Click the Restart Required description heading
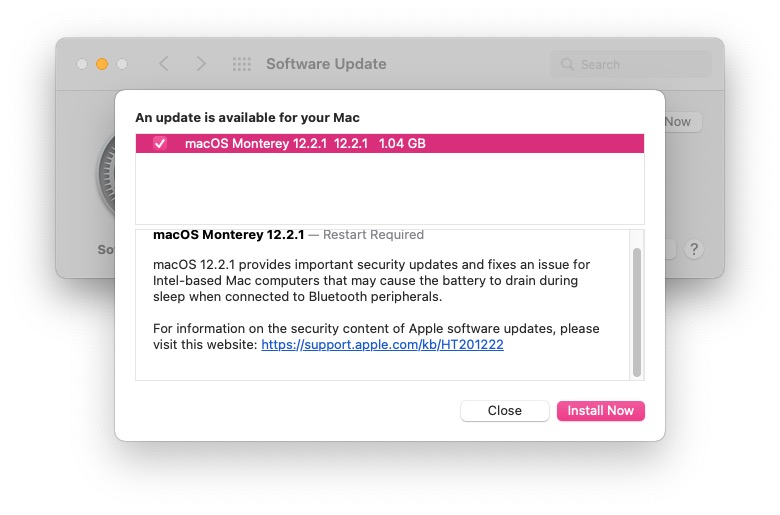Screen dimensions: 780x515 (288, 235)
